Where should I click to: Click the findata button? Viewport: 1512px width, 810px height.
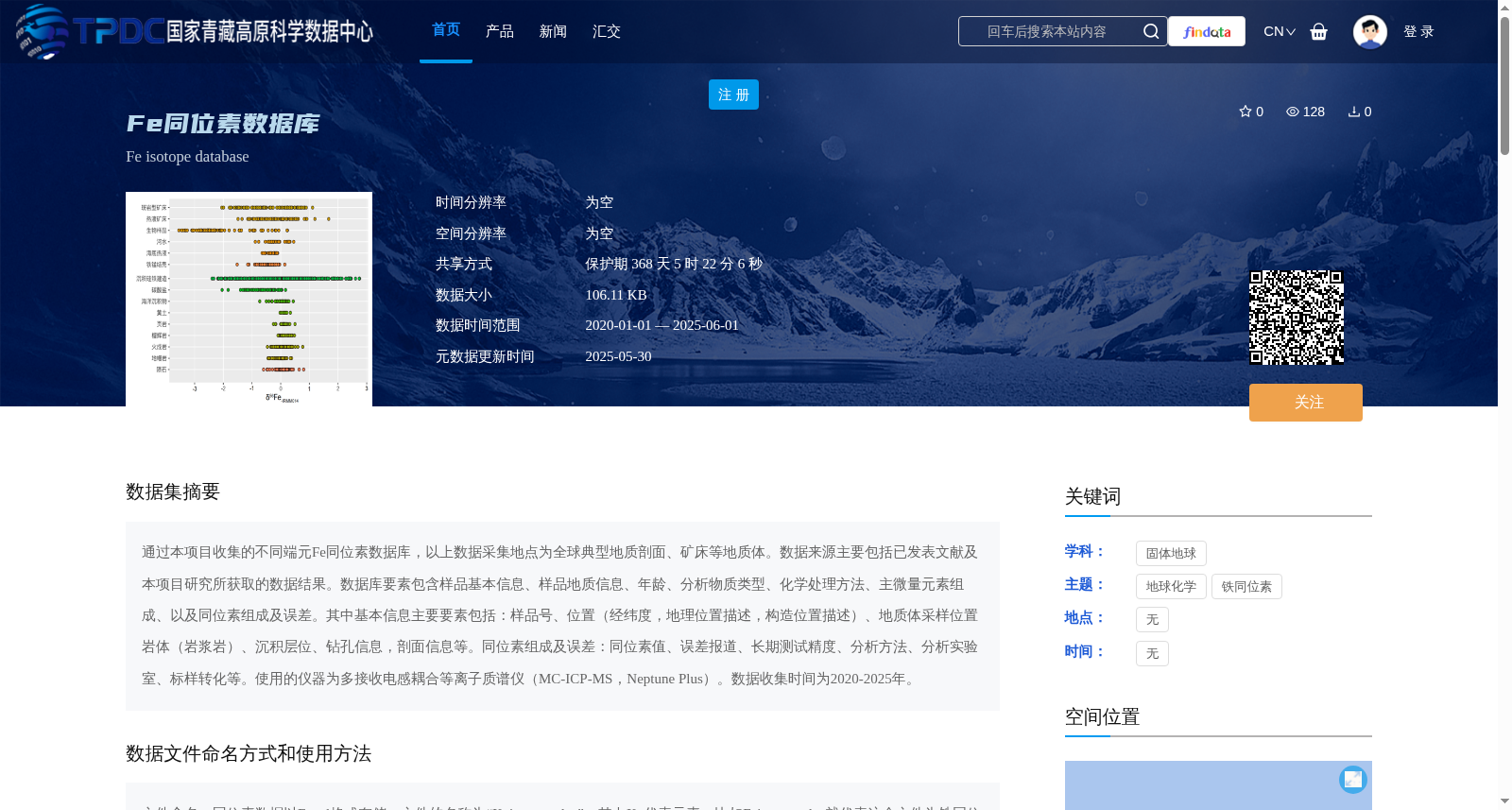[x=1207, y=31]
